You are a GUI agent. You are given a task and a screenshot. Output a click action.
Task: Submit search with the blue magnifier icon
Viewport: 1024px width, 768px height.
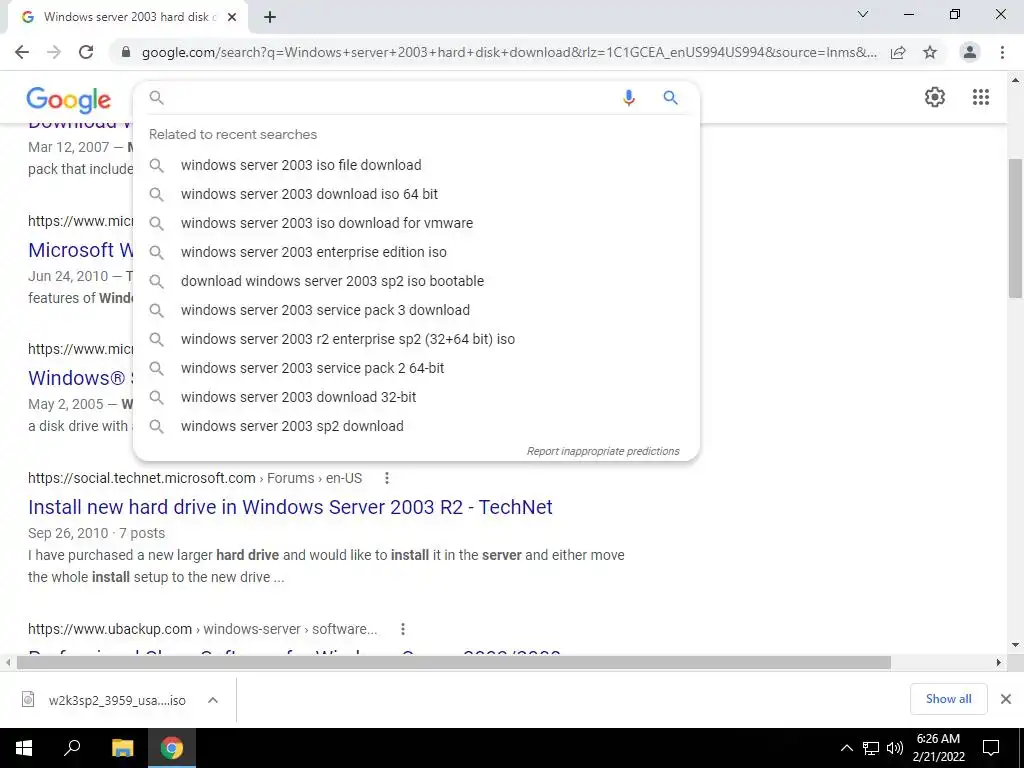click(670, 98)
